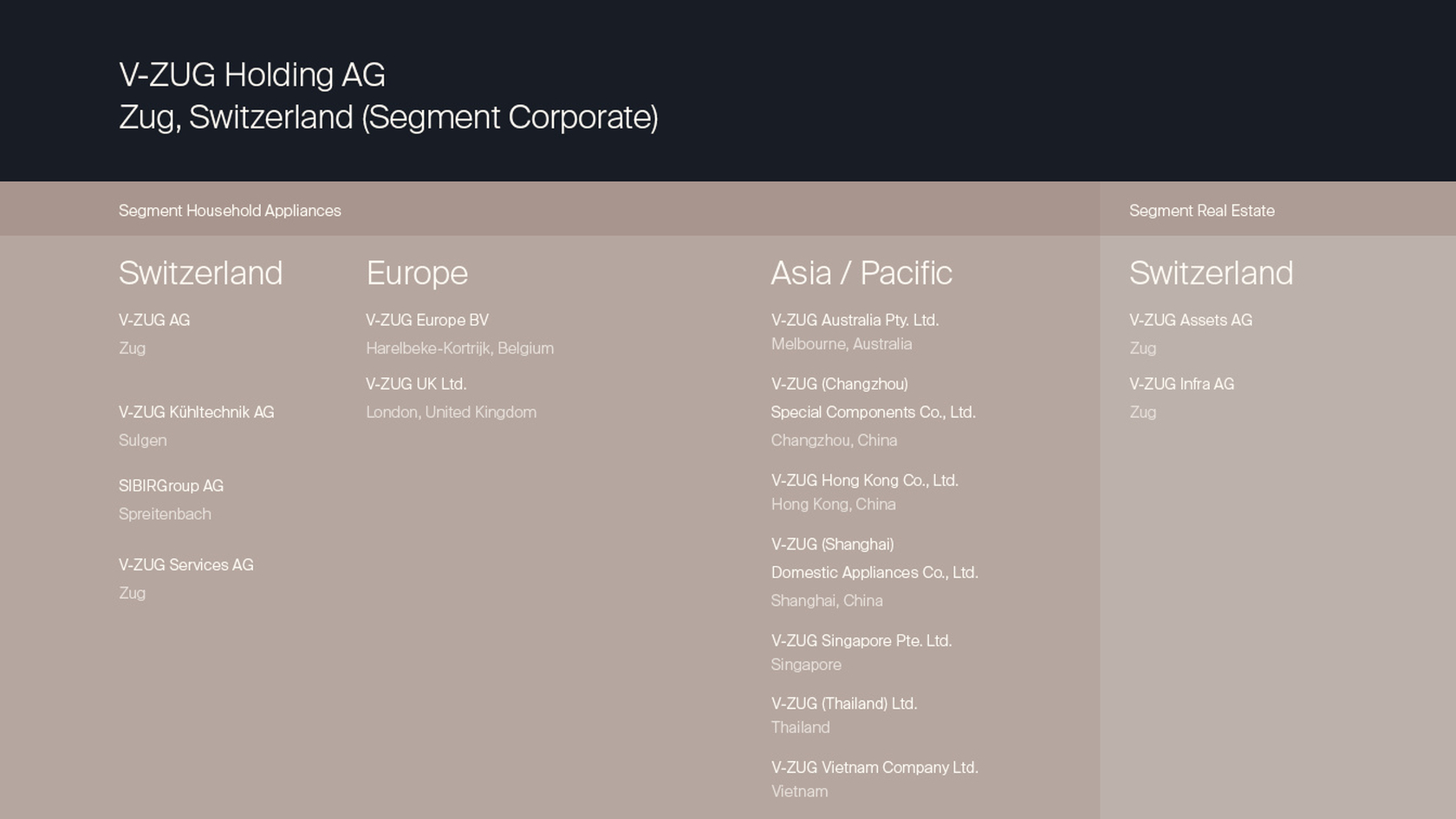Viewport: 1456px width, 819px height.
Task: Click Harelbeke-Kortrijk, Belgium location
Action: pyautogui.click(x=459, y=348)
